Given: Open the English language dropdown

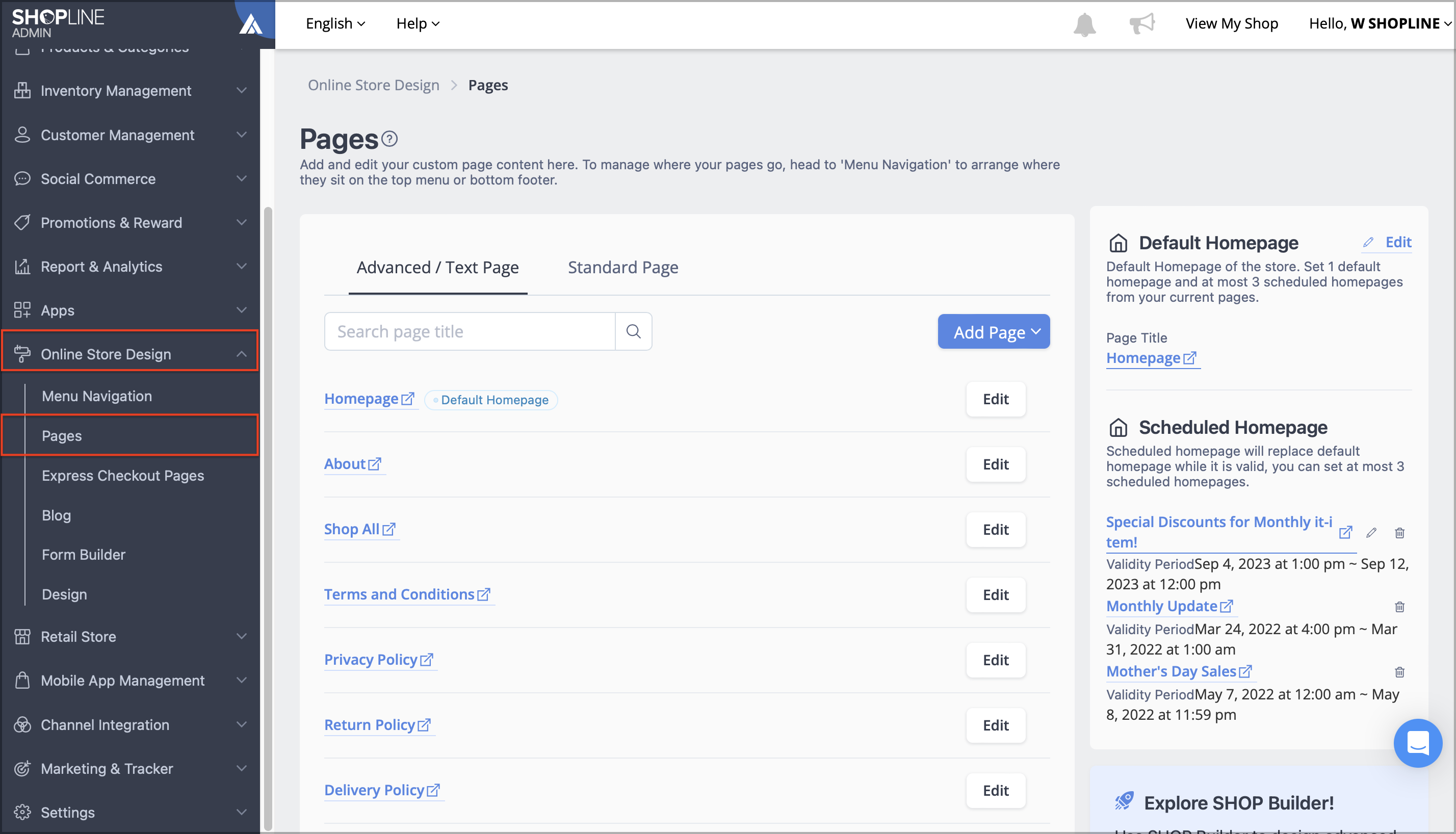Looking at the screenshot, I should [x=335, y=23].
